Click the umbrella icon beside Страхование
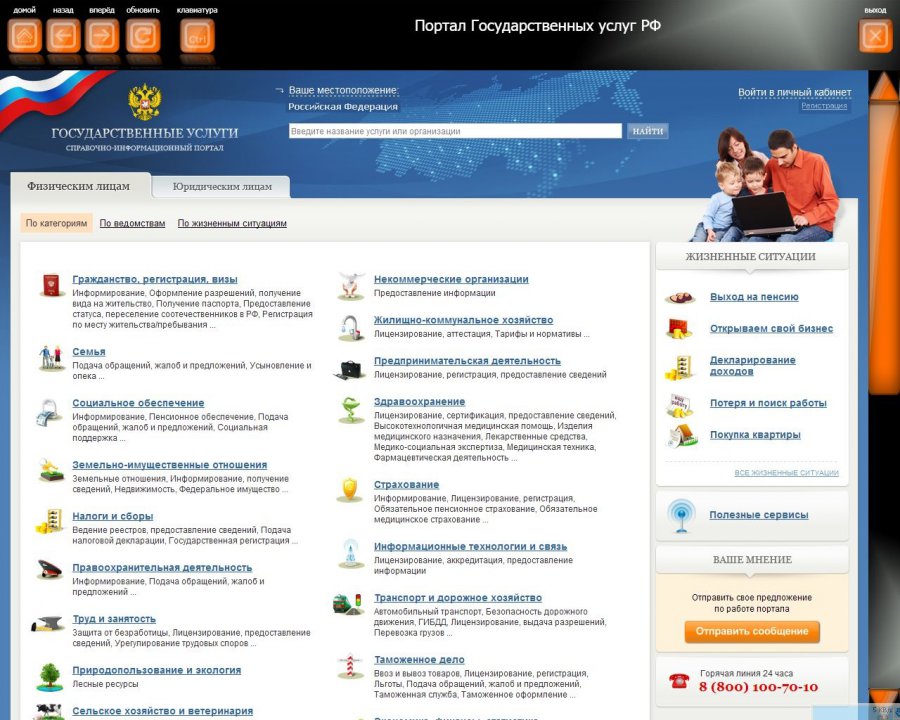Viewport: 900px width, 720px height. 350,490
